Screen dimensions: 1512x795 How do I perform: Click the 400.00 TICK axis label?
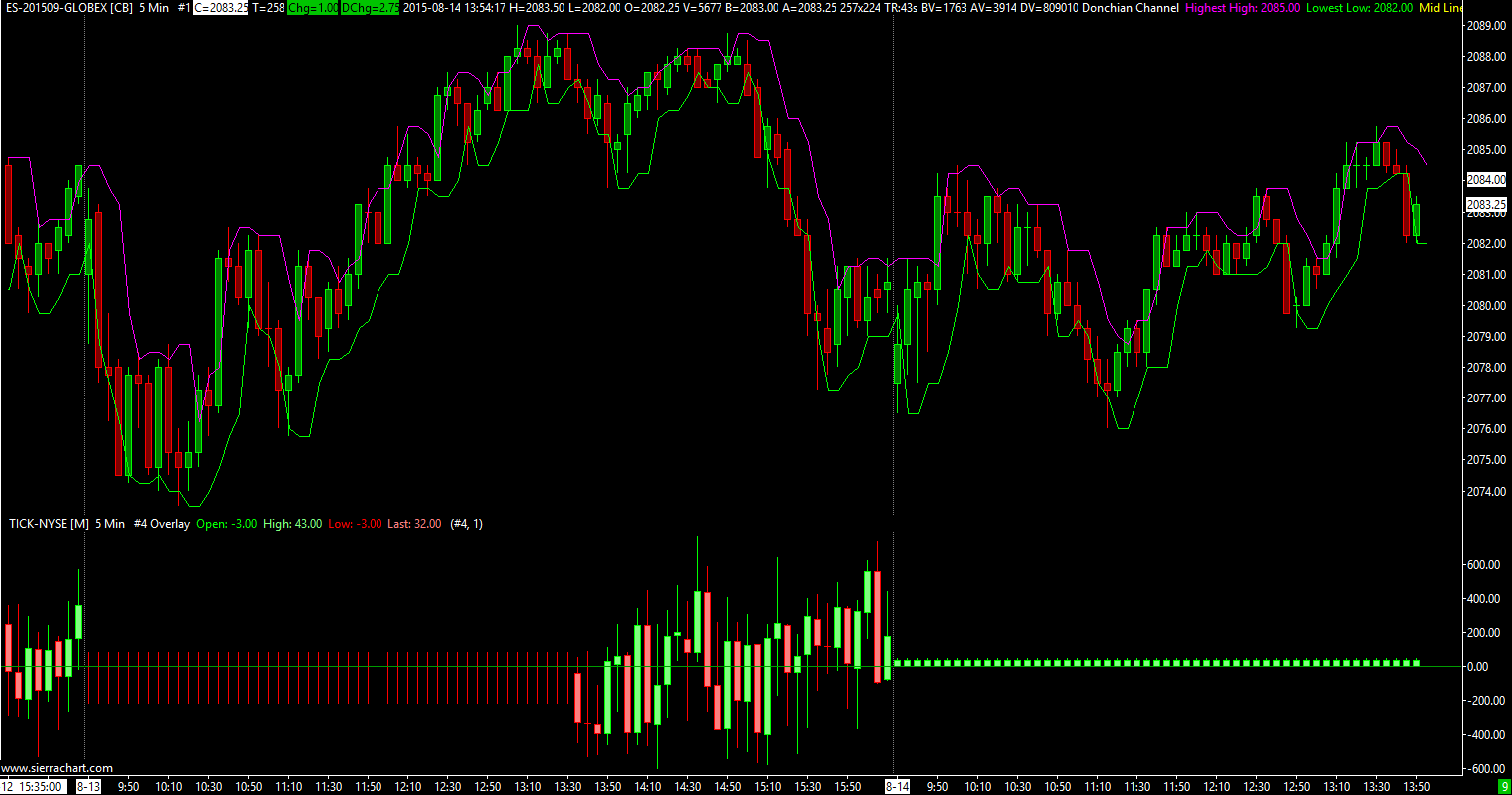1483,599
